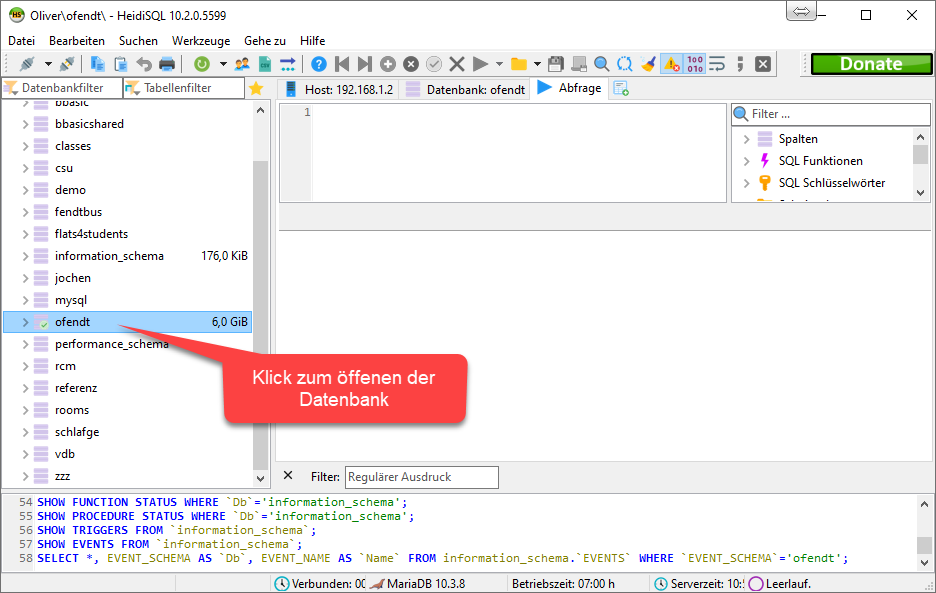Screen dimensions: 936x593
Task: Select the flats4students database
Action: [91, 234]
